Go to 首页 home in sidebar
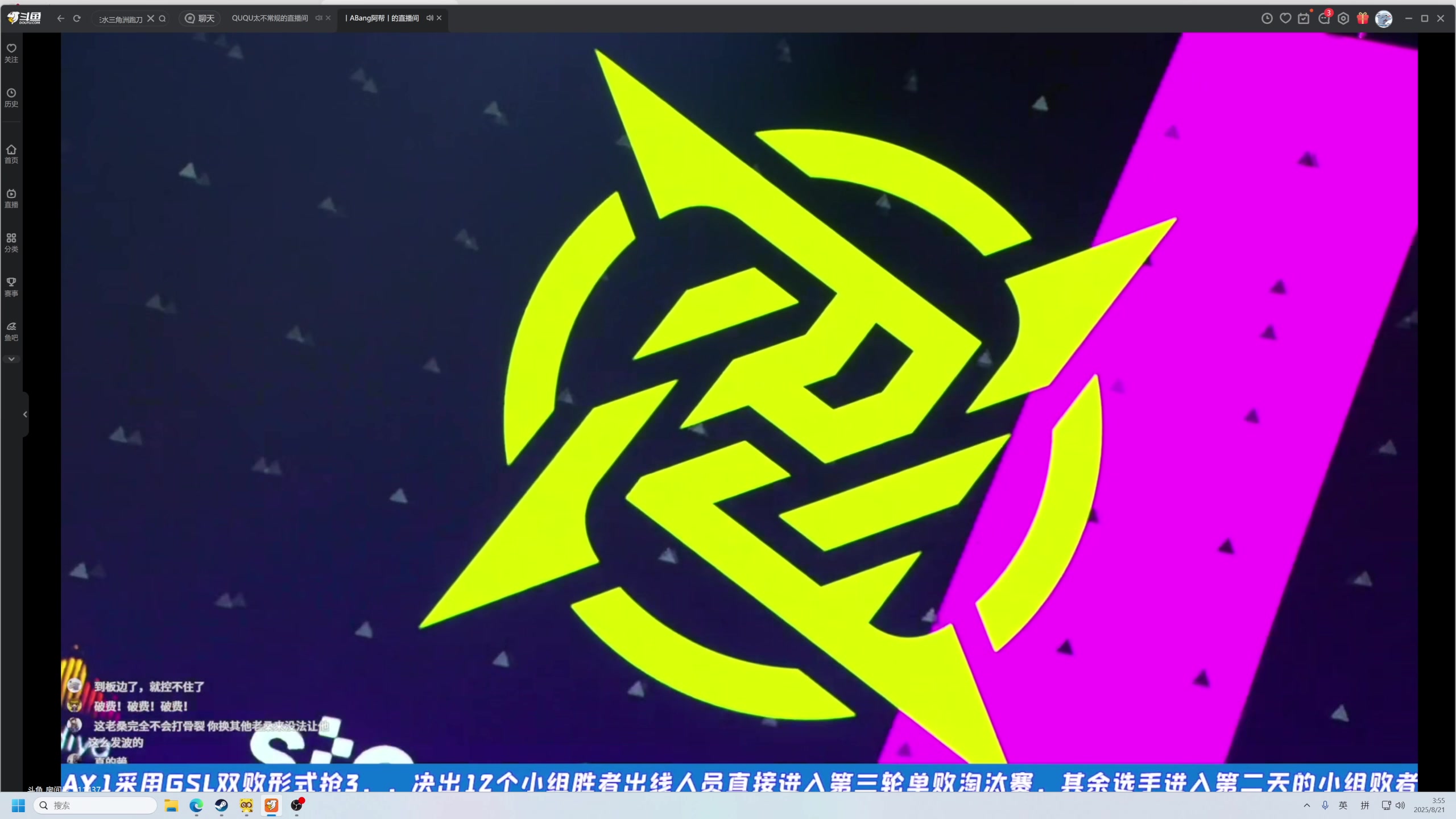Image resolution: width=1456 pixels, height=819 pixels. click(x=11, y=154)
